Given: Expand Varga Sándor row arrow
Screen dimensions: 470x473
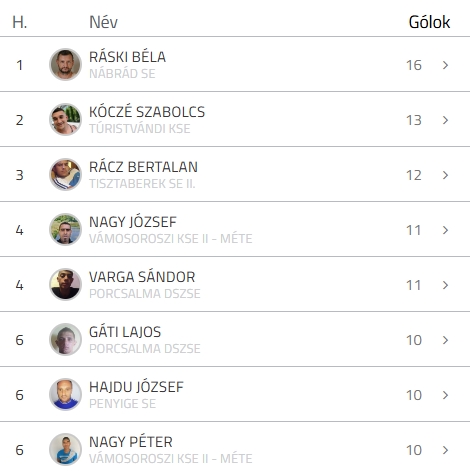Looking at the screenshot, I should tap(445, 285).
